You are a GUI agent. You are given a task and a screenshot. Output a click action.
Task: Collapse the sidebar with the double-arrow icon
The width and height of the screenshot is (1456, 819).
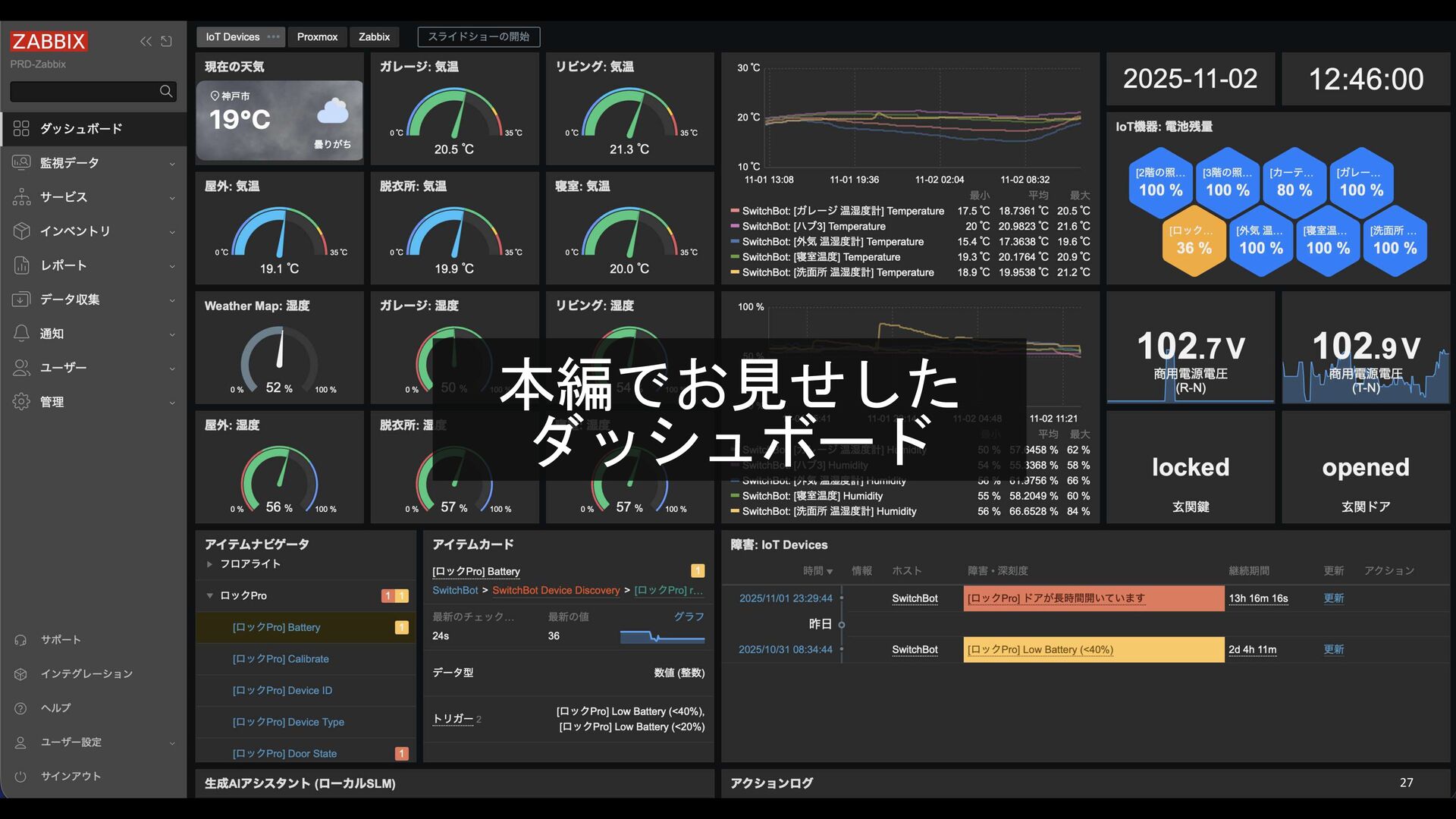[146, 42]
